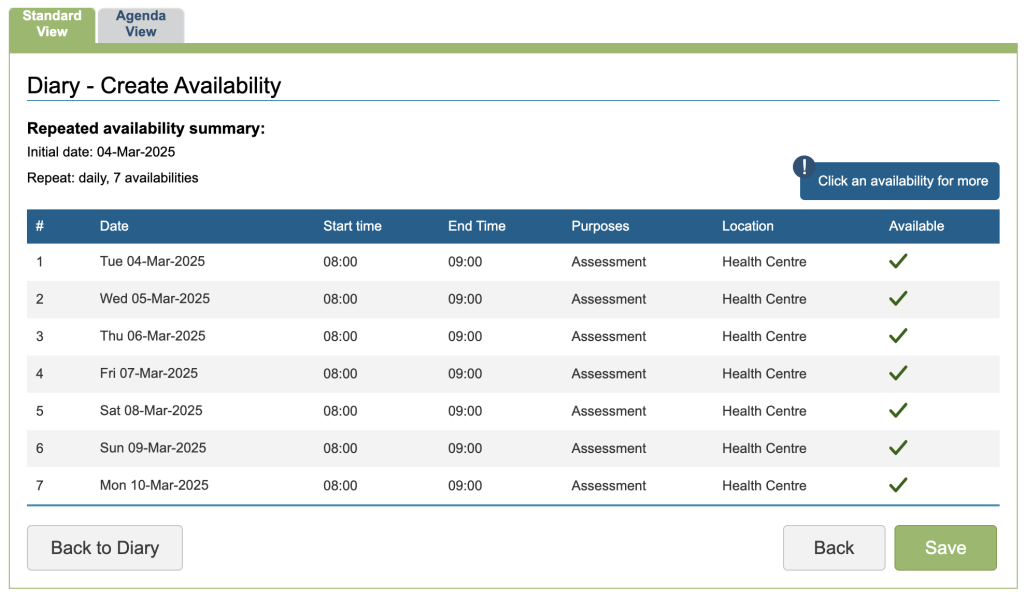Select the Thu 06-Mar-2025 date cell

[x=152, y=336]
